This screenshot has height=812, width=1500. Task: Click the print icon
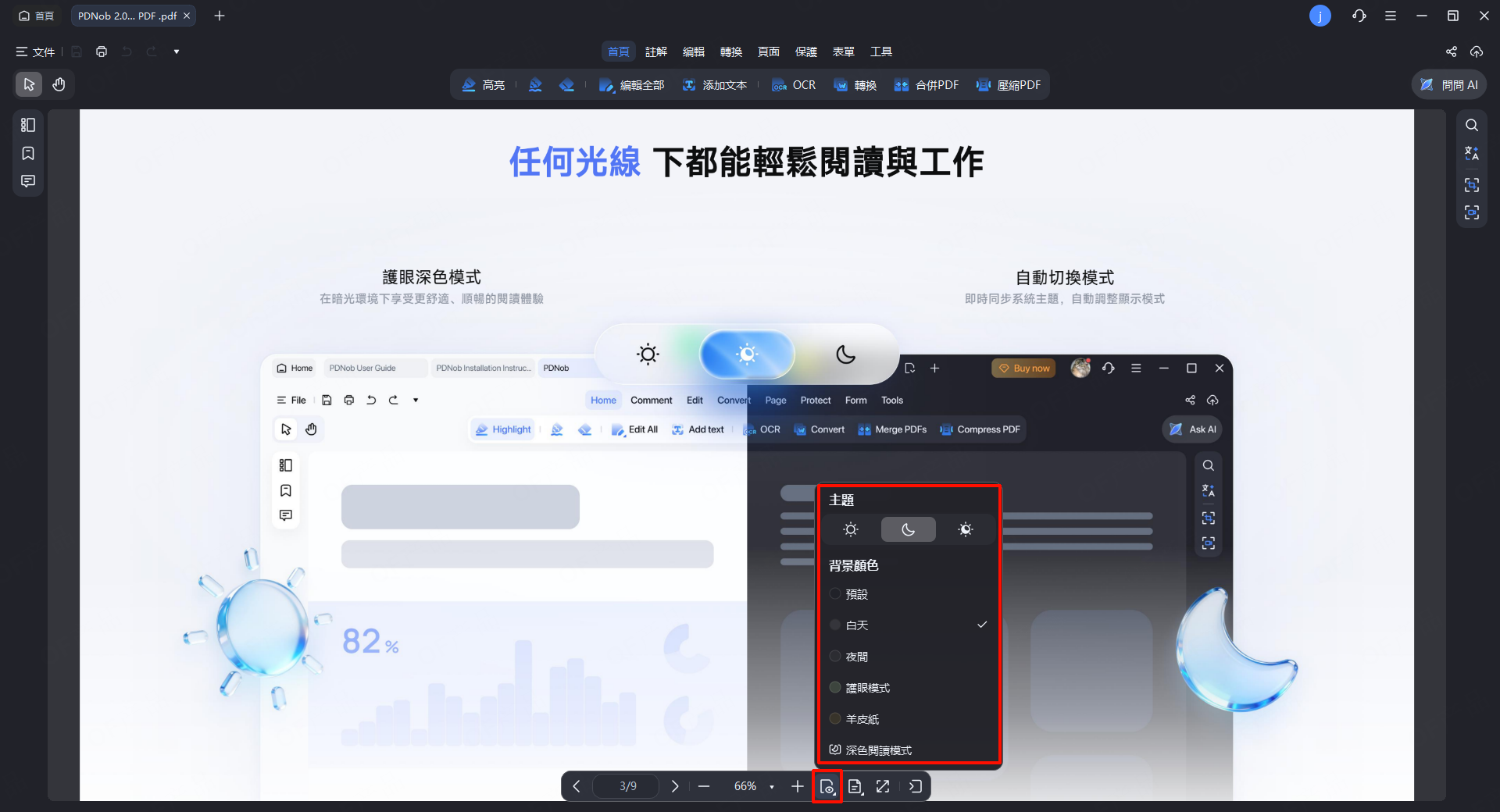click(102, 52)
